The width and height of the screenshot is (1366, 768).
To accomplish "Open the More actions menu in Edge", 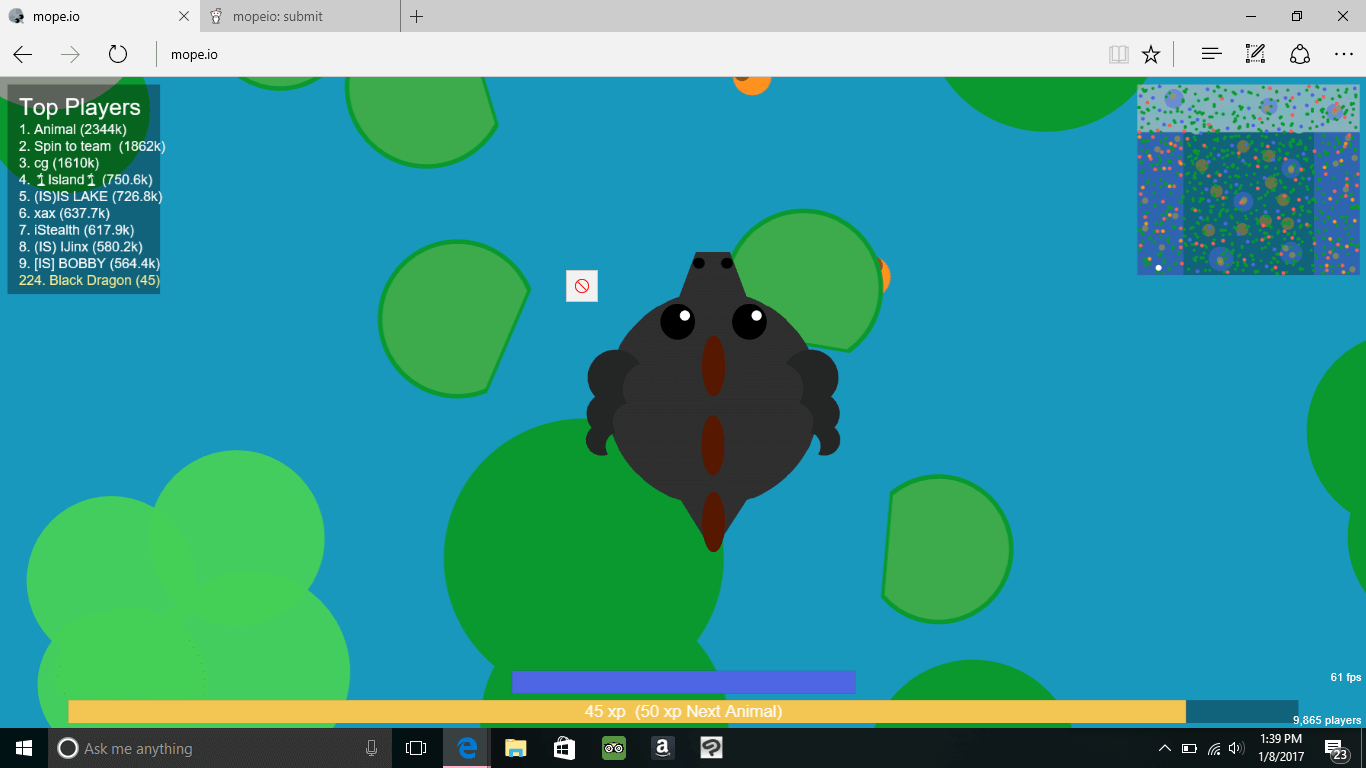I will click(1344, 54).
